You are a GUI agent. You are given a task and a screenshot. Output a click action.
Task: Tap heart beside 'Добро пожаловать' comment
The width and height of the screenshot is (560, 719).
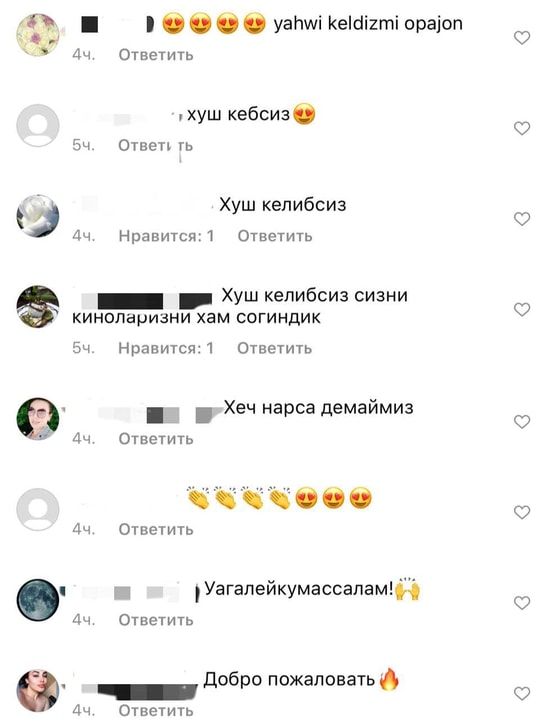tap(521, 693)
